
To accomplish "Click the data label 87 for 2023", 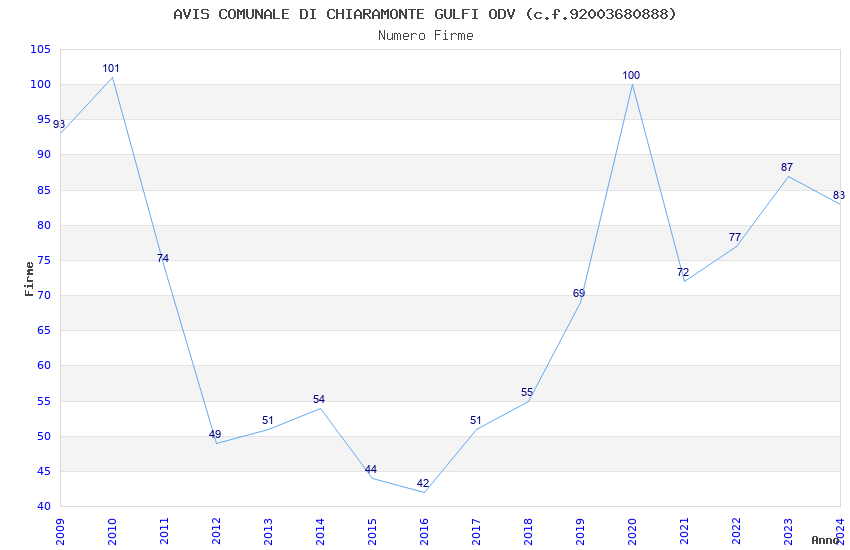I will pyautogui.click(x=787, y=167).
